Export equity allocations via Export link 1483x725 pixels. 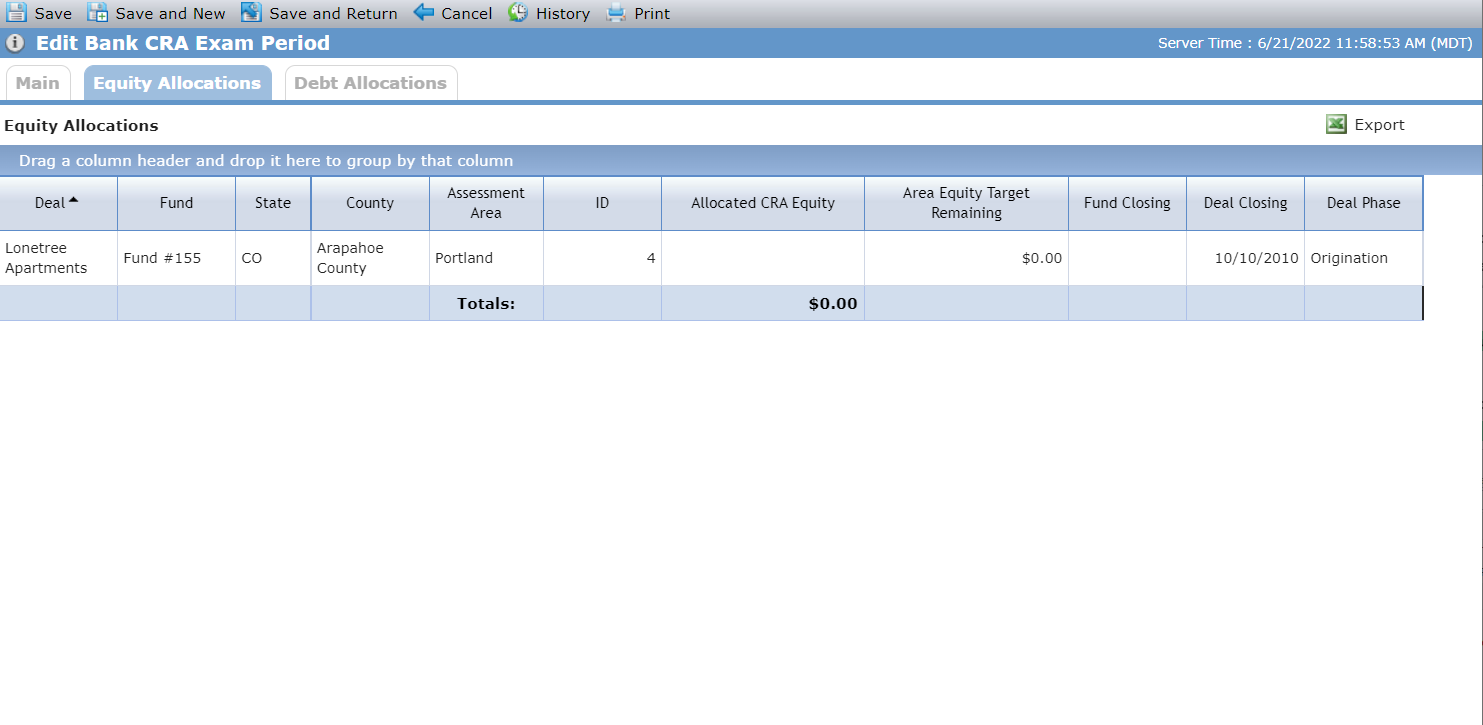tap(1379, 125)
